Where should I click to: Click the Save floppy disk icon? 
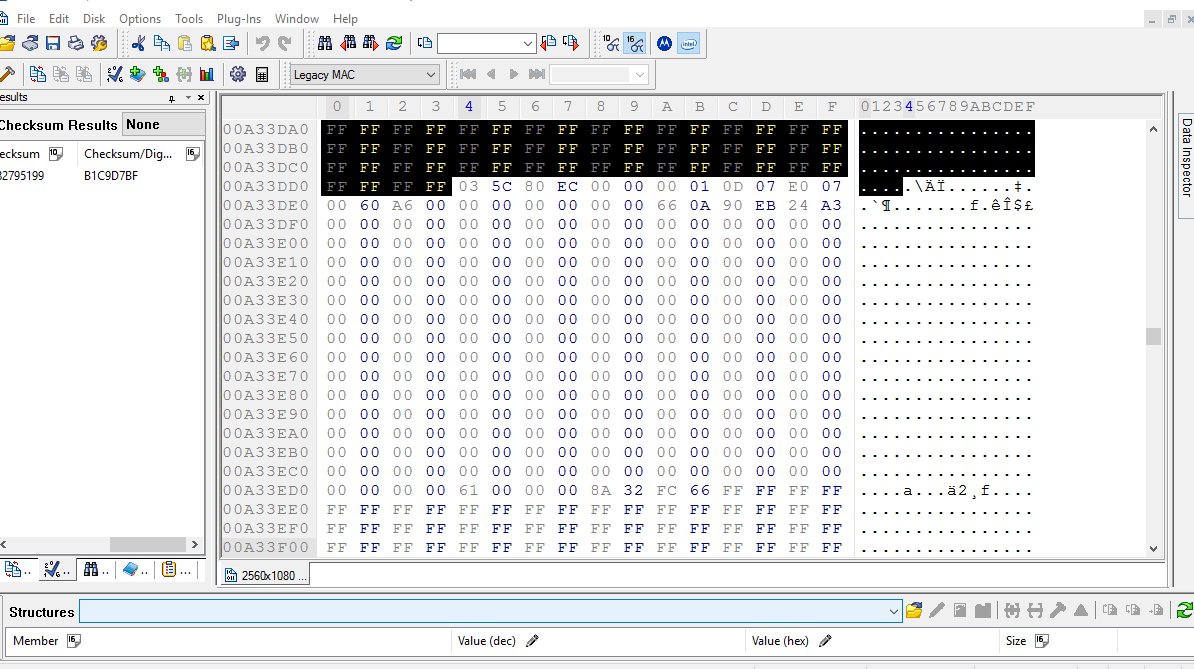[53, 43]
